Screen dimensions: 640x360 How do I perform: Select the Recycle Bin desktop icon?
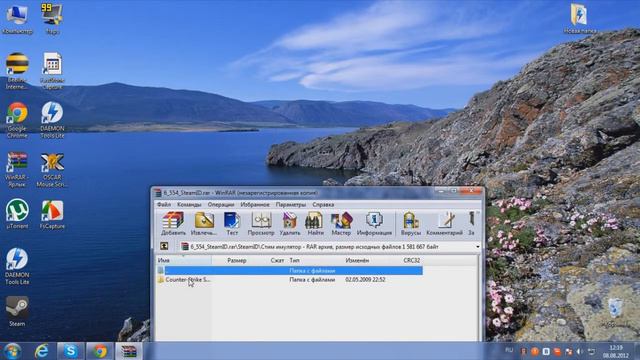point(614,312)
